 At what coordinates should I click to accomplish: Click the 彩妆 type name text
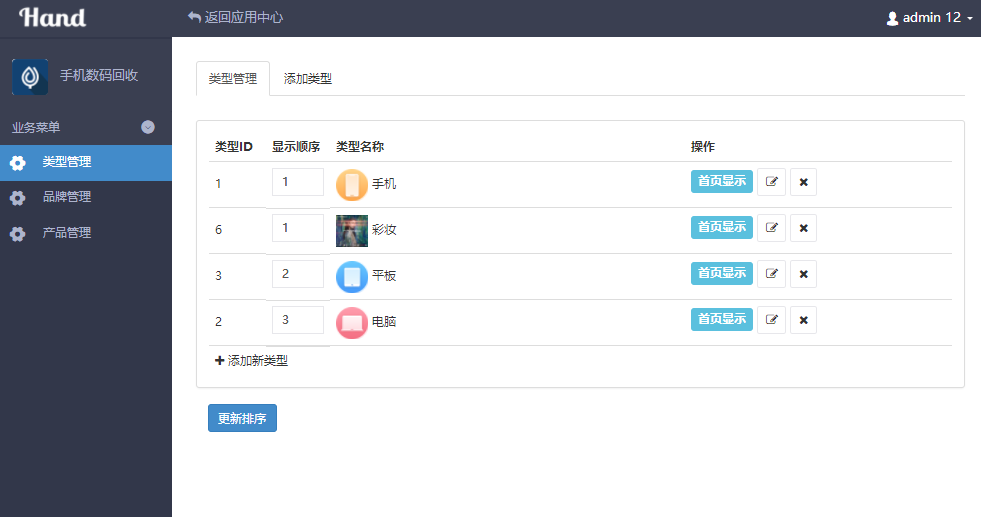(x=384, y=230)
